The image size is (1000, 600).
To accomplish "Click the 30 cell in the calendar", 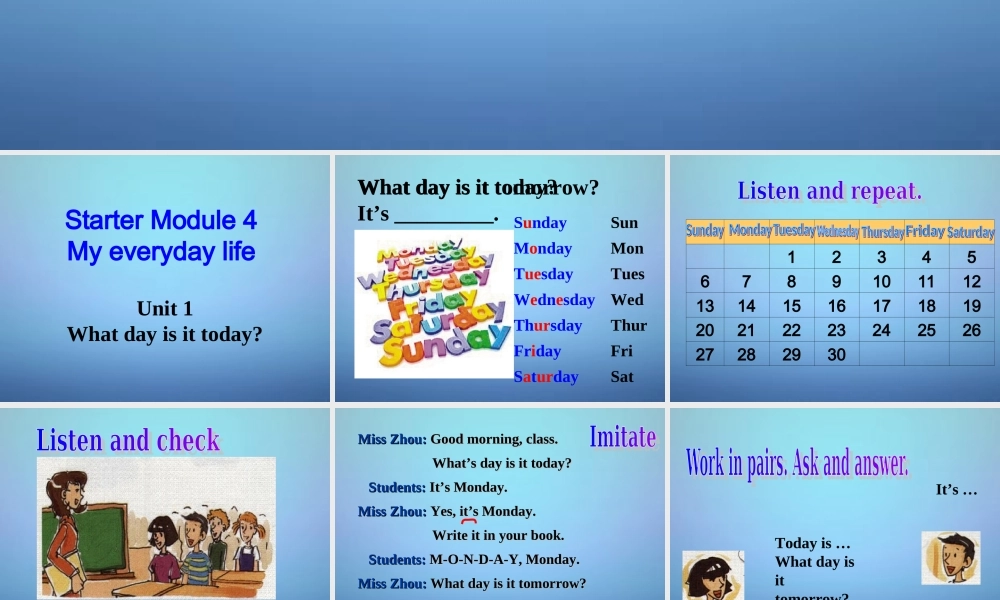I will [836, 354].
